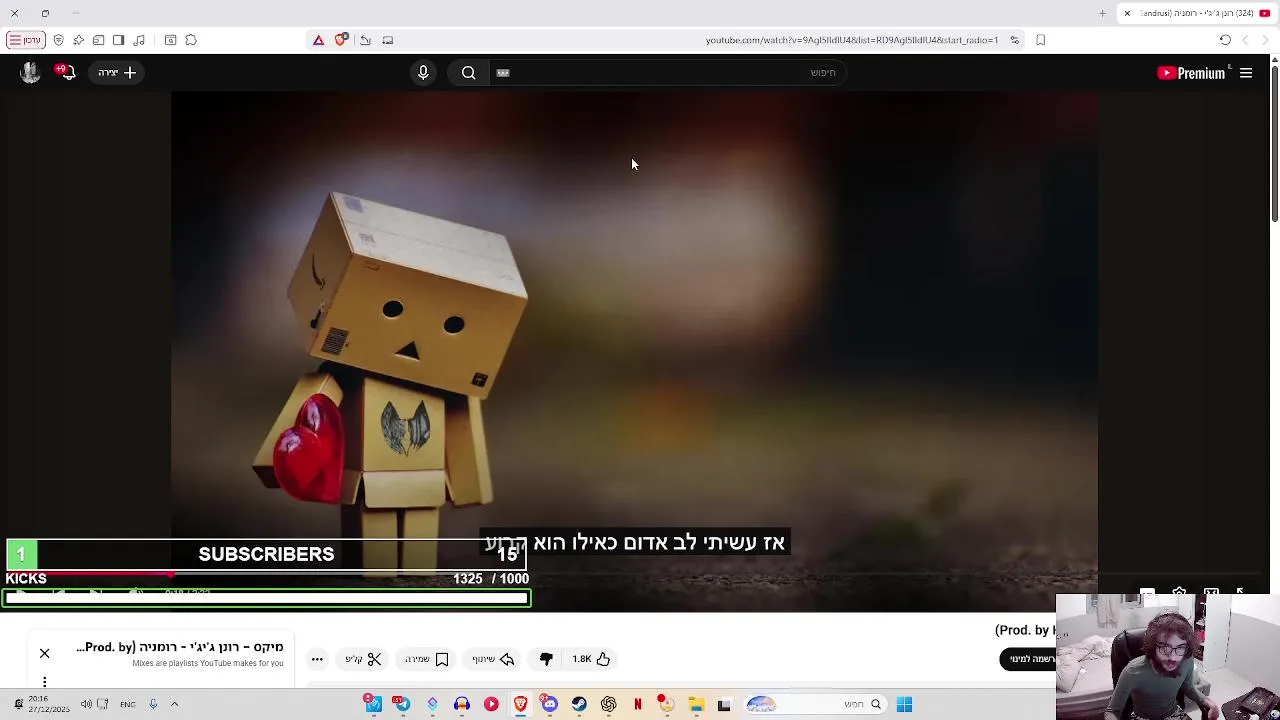Open File Explorer from taskbar
The image size is (1280, 720).
point(696,704)
